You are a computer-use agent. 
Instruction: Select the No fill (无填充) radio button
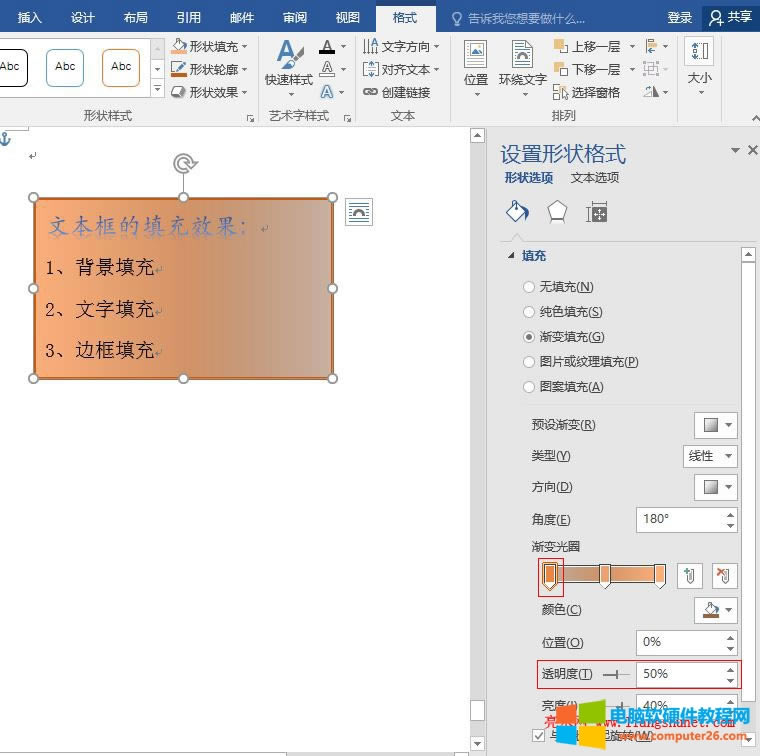point(529,287)
